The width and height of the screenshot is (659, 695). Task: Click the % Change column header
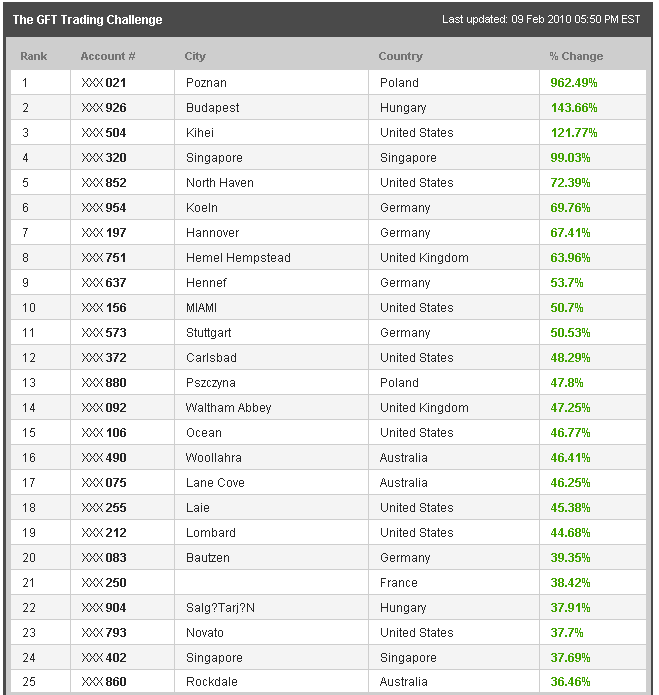tap(576, 56)
